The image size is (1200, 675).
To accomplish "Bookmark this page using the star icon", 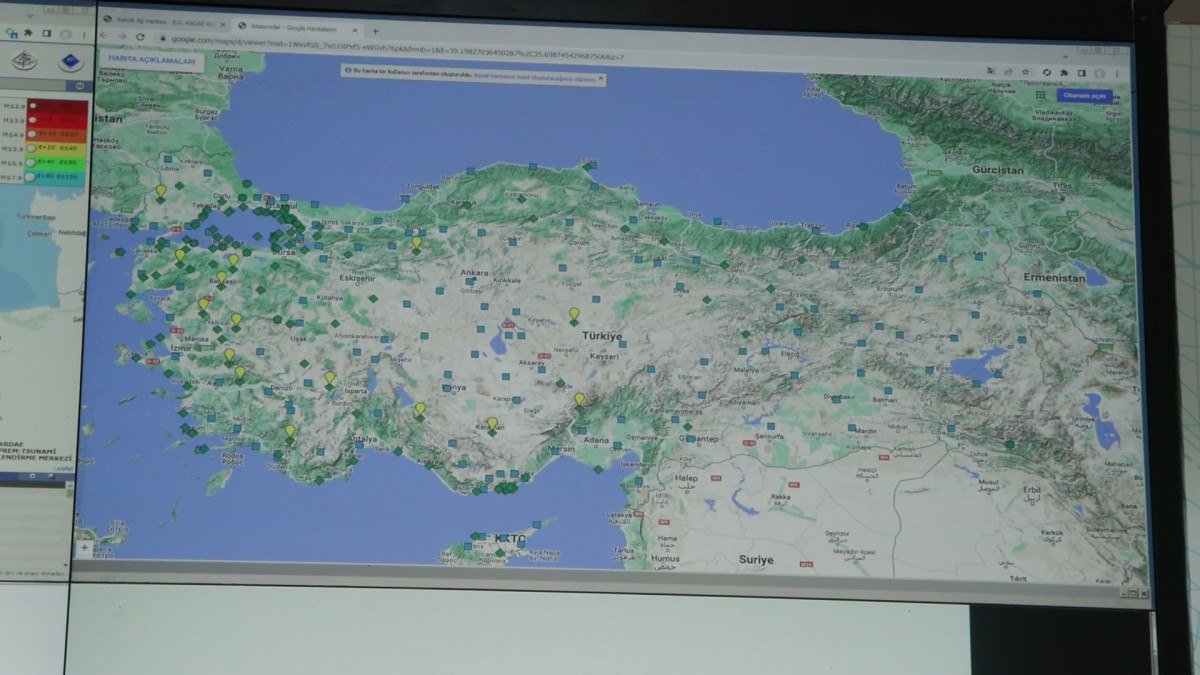I will [1025, 72].
